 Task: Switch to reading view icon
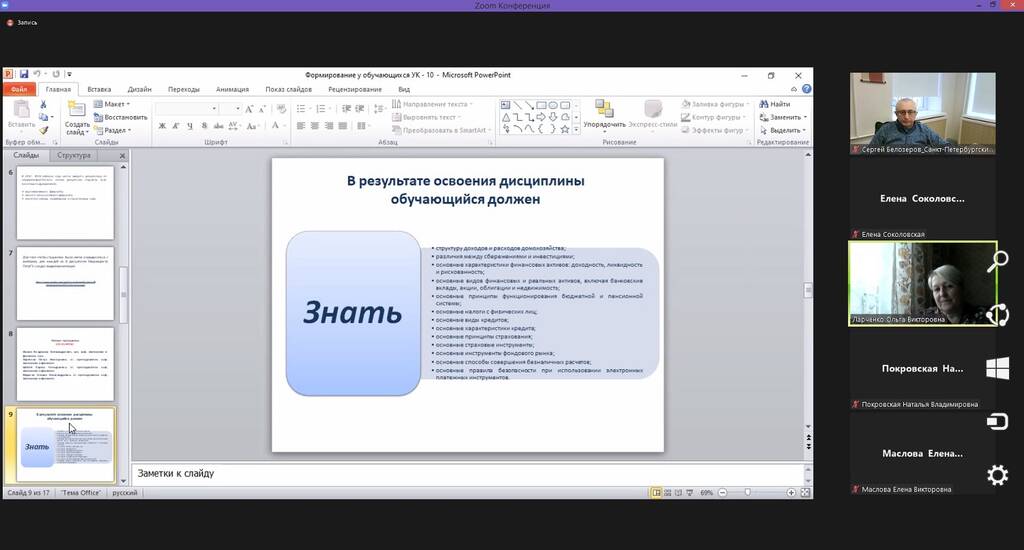coord(678,493)
